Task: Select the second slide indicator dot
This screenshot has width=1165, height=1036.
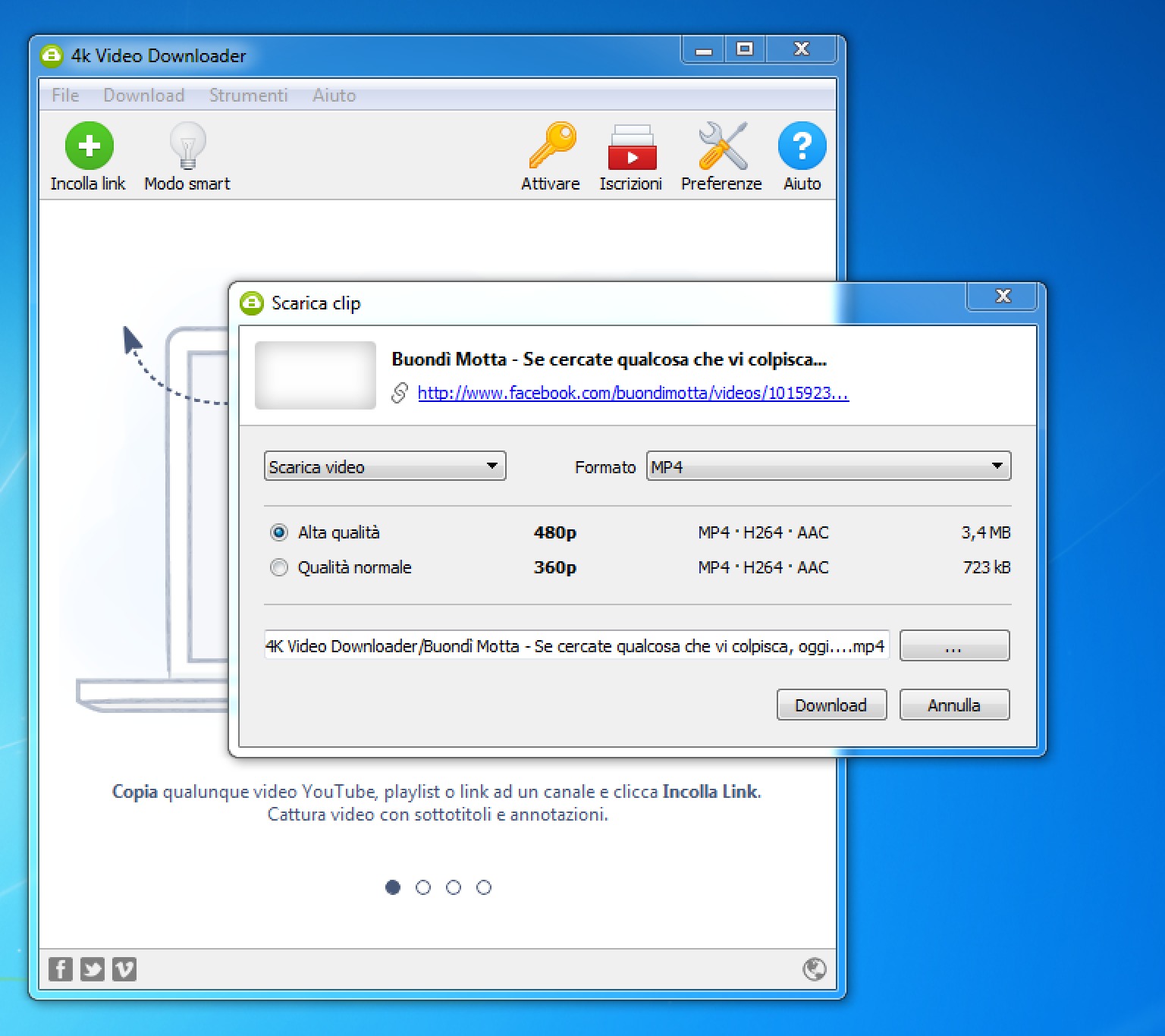Action: (x=423, y=887)
